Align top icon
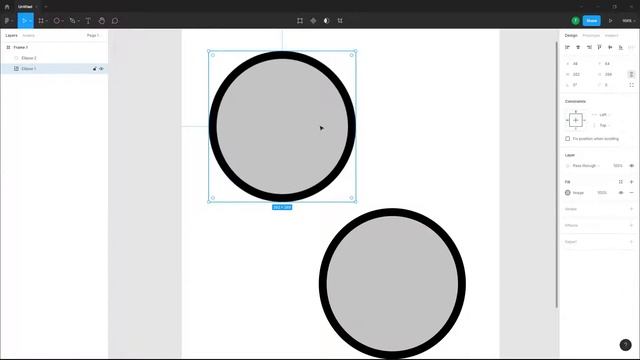 point(600,47)
